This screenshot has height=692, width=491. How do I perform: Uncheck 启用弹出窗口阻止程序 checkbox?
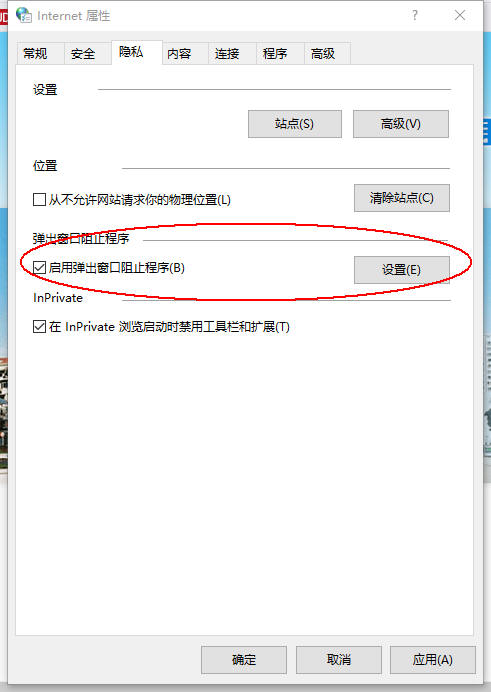coord(39,267)
